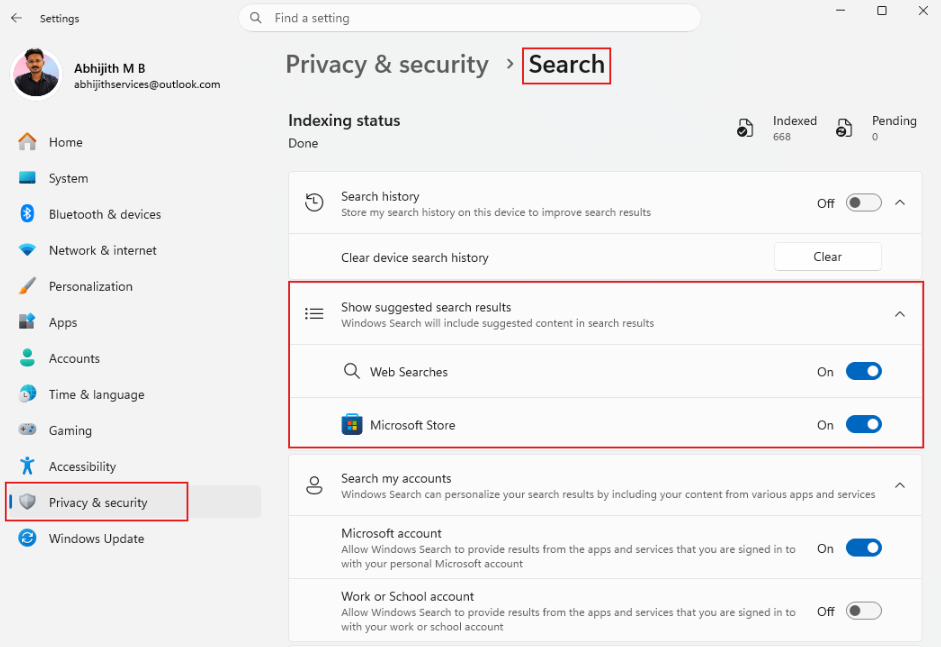The width and height of the screenshot is (941, 647).
Task: Open the Apps settings label
Action: click(x=63, y=322)
